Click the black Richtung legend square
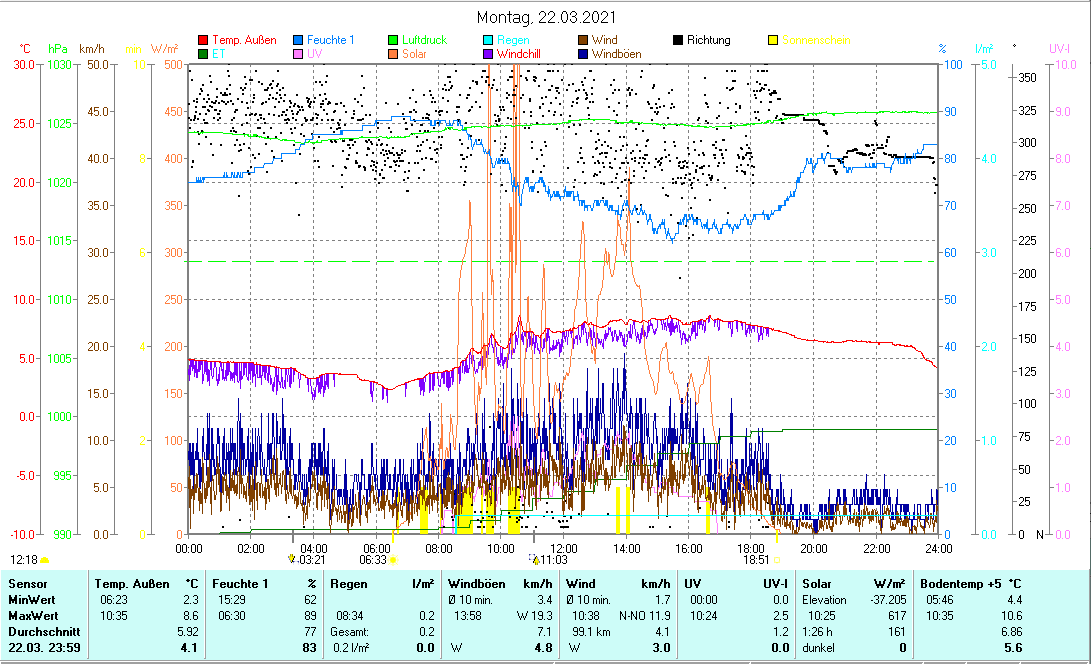Viewport: 1091px width, 664px height. pyautogui.click(x=678, y=40)
